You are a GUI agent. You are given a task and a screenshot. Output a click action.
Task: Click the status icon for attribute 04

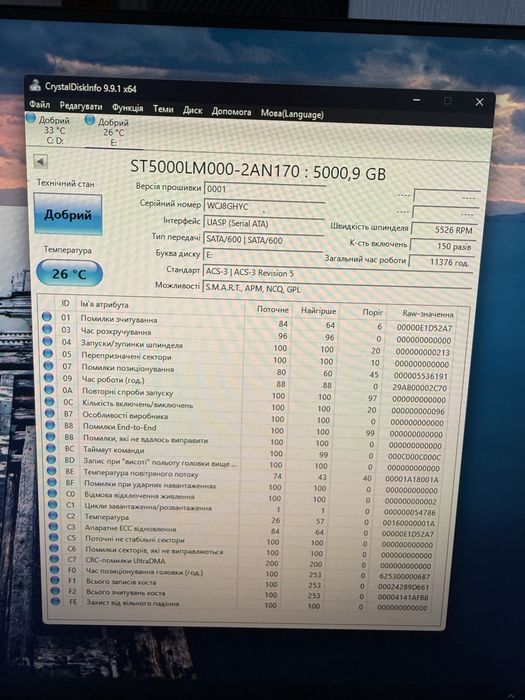(48, 341)
